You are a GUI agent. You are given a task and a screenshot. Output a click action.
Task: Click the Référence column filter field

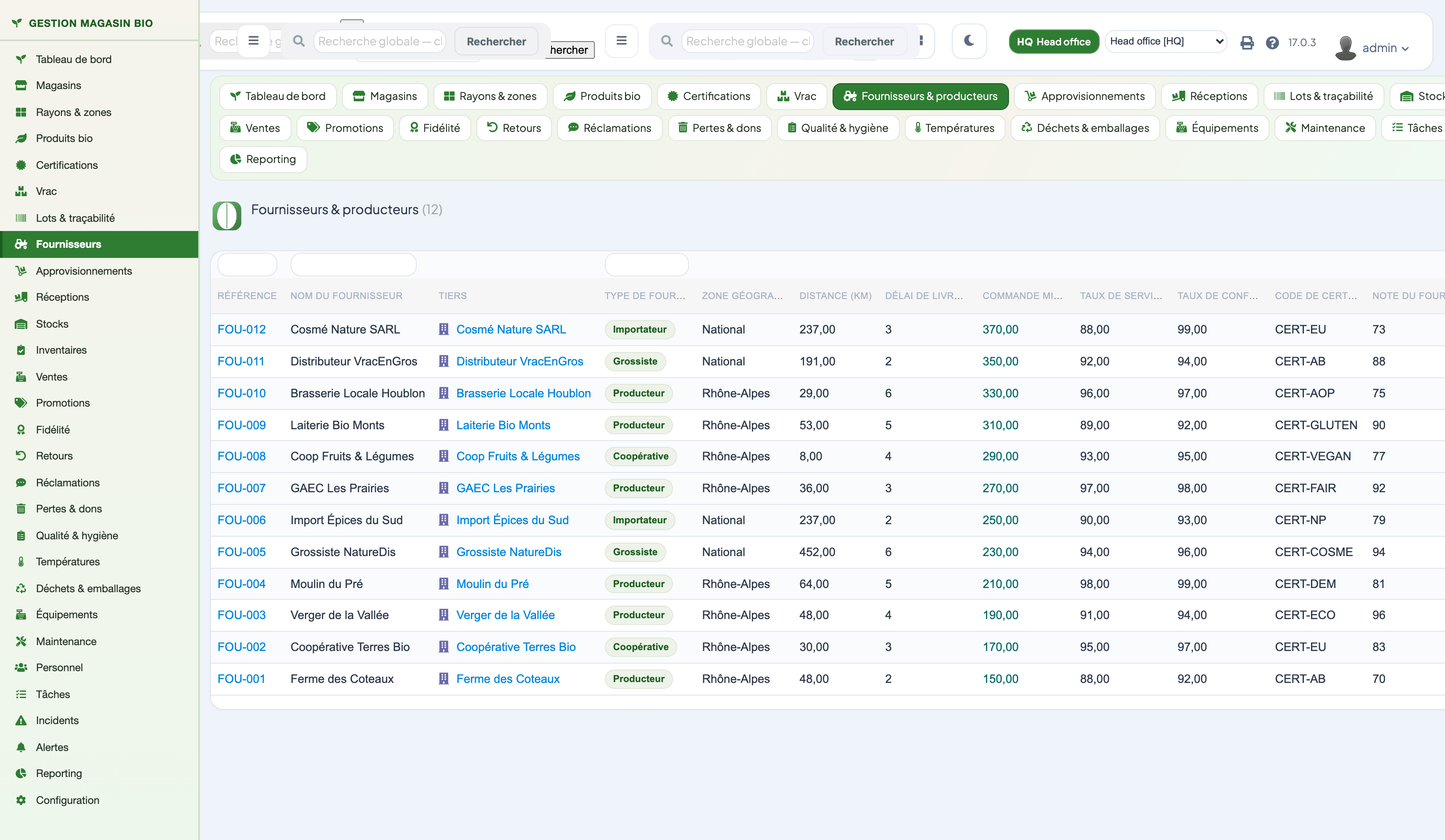tap(247, 265)
